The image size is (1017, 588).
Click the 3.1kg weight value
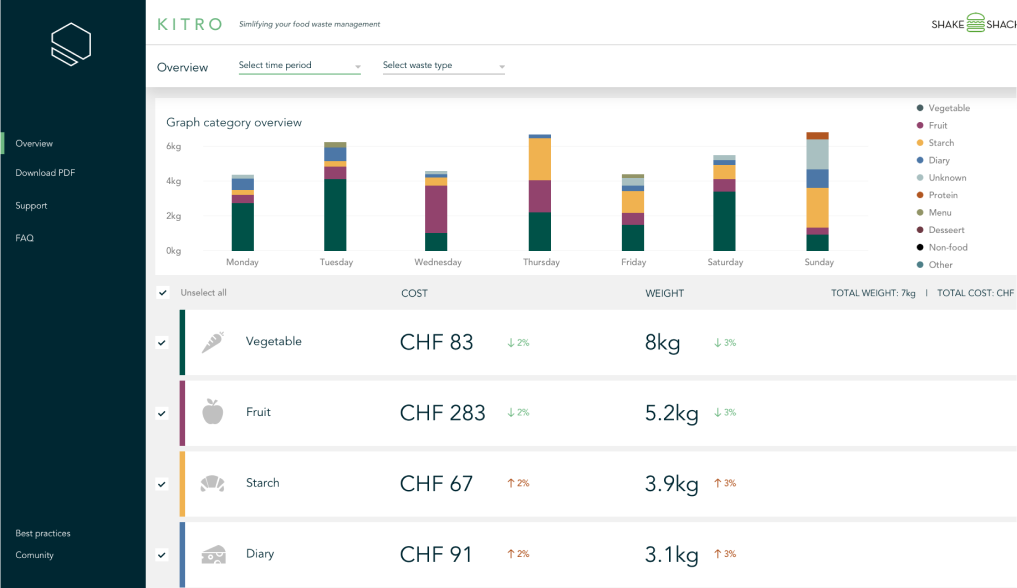point(671,554)
